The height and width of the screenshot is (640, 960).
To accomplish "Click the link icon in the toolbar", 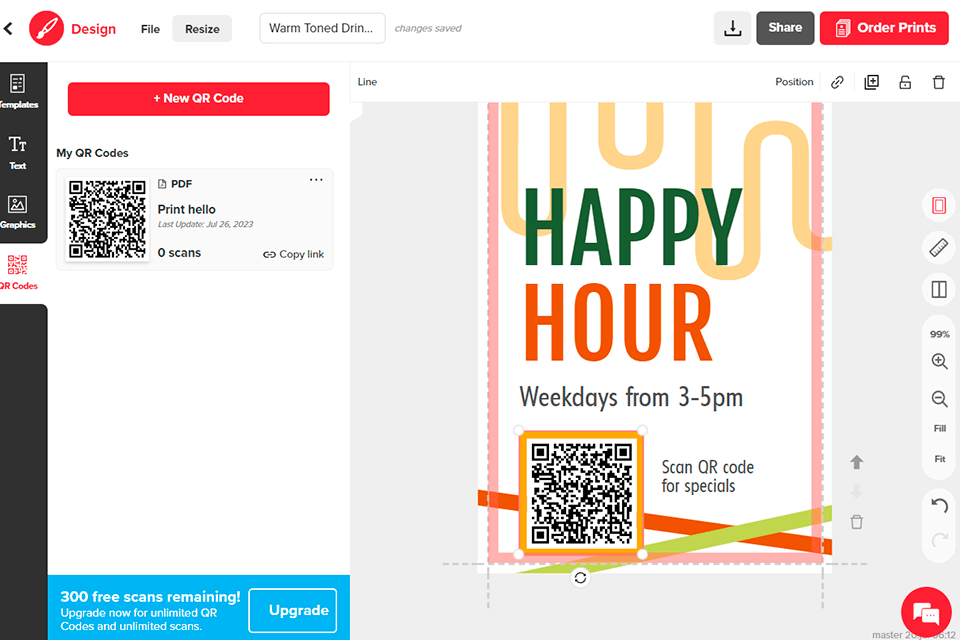I will tap(837, 82).
